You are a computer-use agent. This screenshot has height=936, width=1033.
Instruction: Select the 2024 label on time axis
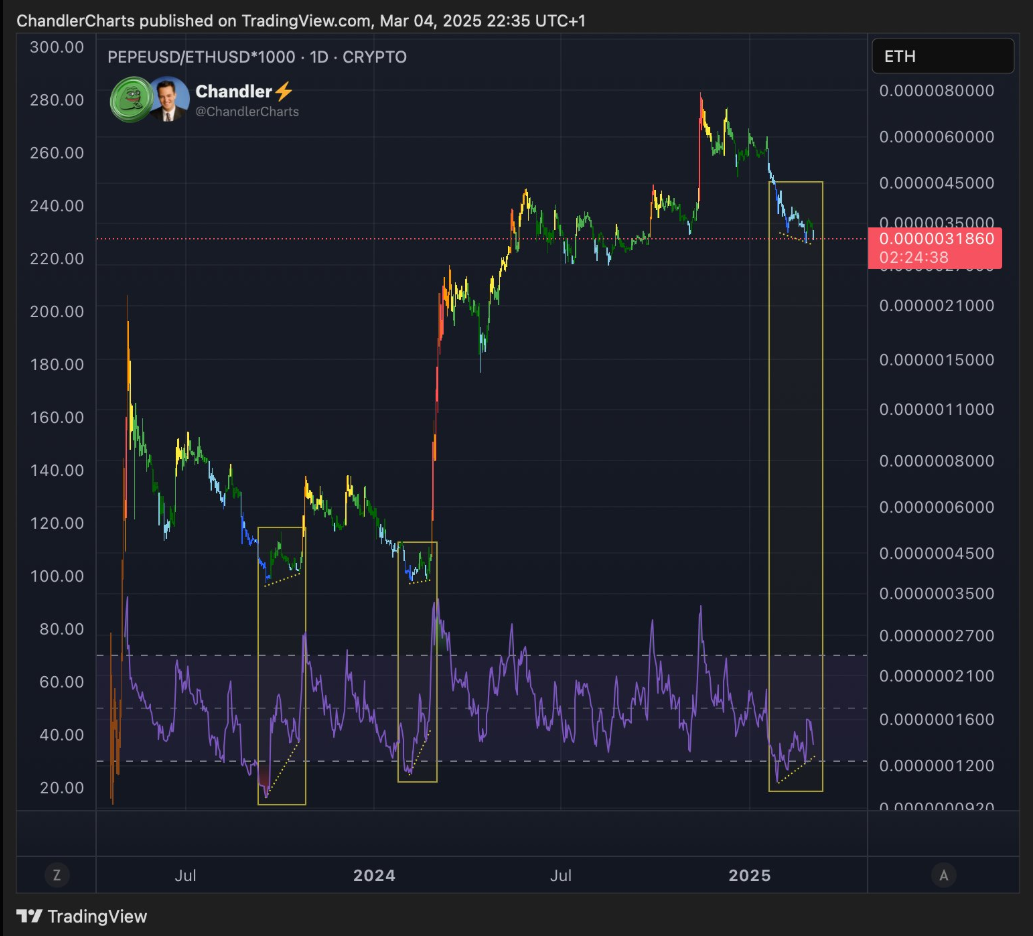[374, 876]
